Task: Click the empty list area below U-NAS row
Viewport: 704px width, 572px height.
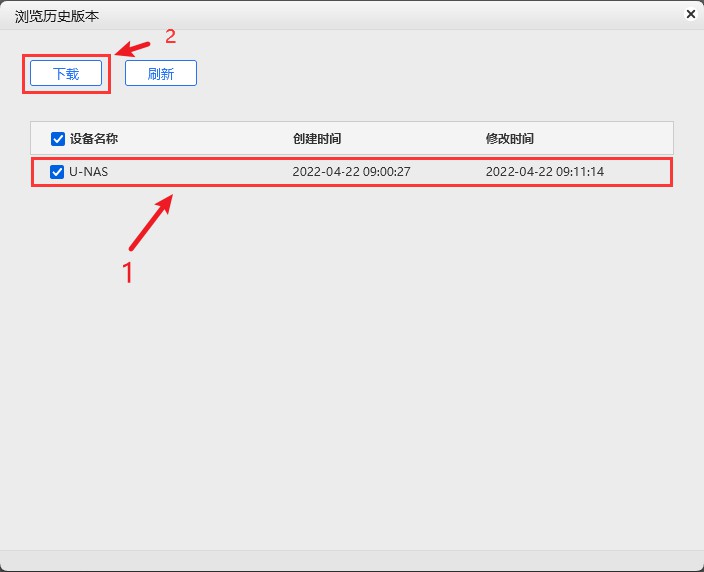Action: click(x=350, y=350)
